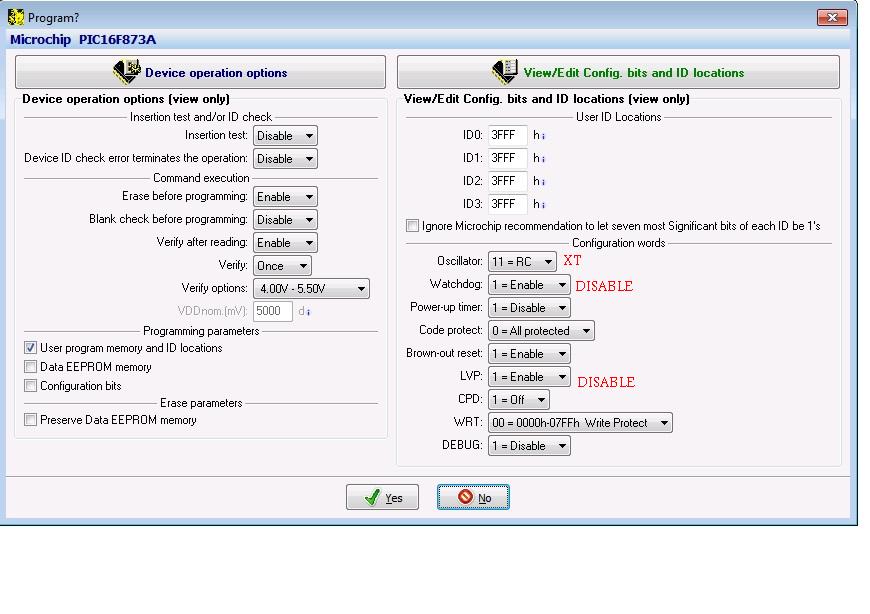Screen dimensions: 870x614
Task: Click the ID2 value field
Action: point(508,181)
